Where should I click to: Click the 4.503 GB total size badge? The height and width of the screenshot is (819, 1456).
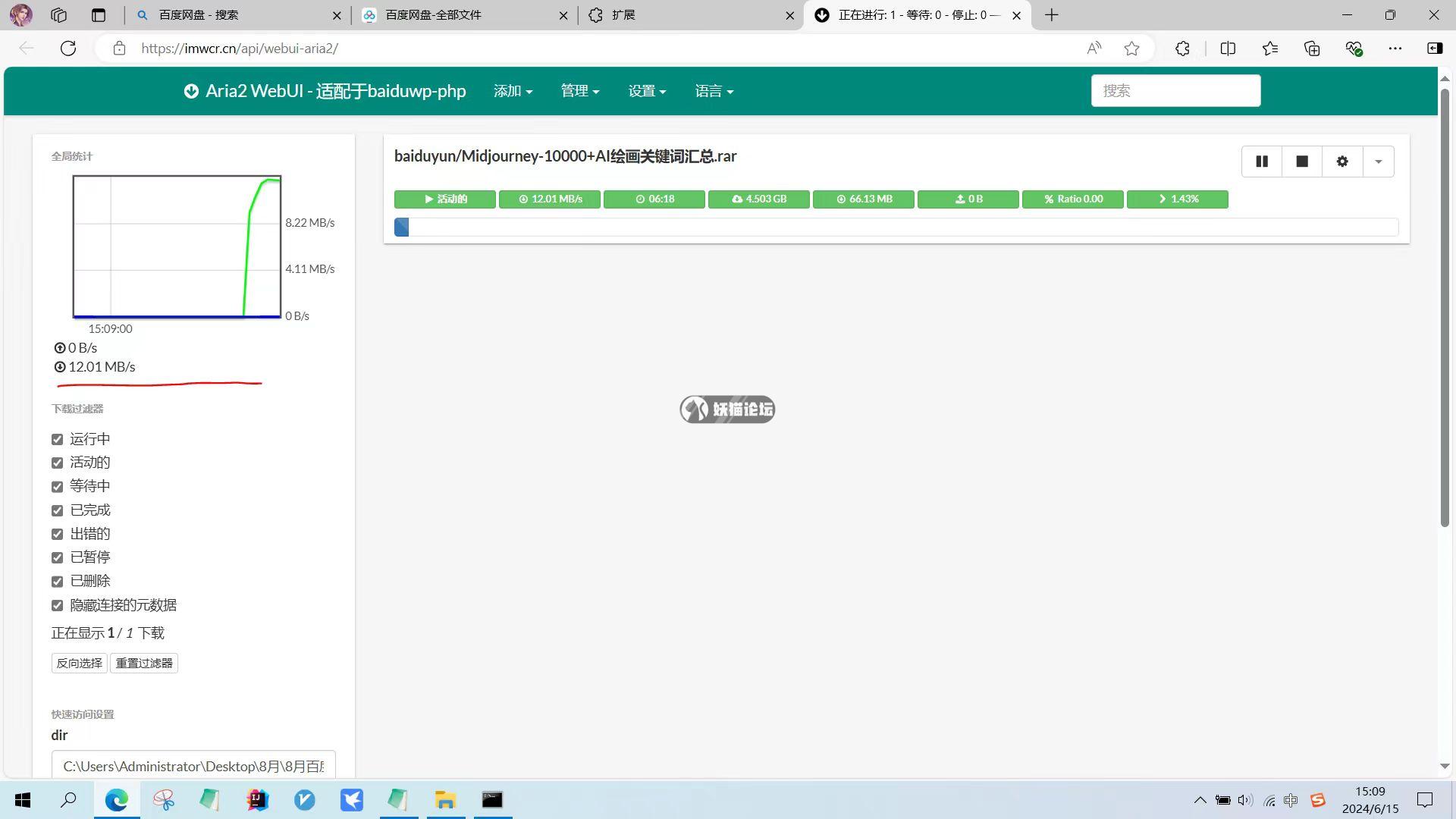pyautogui.click(x=759, y=199)
